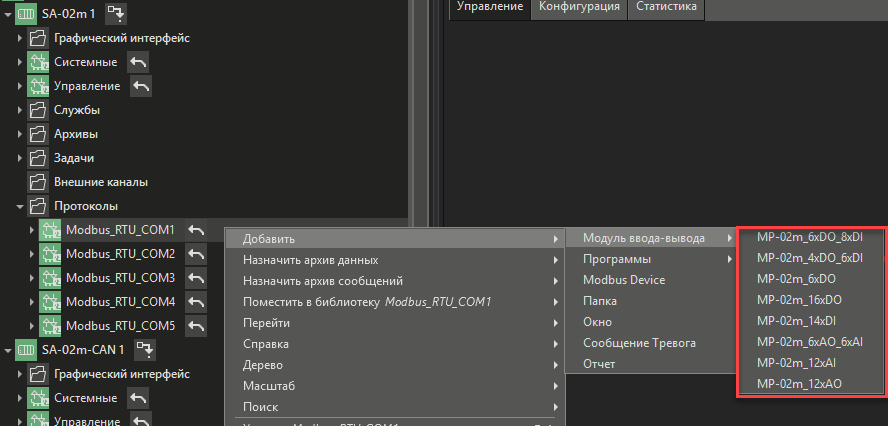Image resolution: width=888 pixels, height=426 pixels.
Task: Click the folder icon of Графический интерфейс under SA-02m-CAN 1
Action: coord(37,374)
